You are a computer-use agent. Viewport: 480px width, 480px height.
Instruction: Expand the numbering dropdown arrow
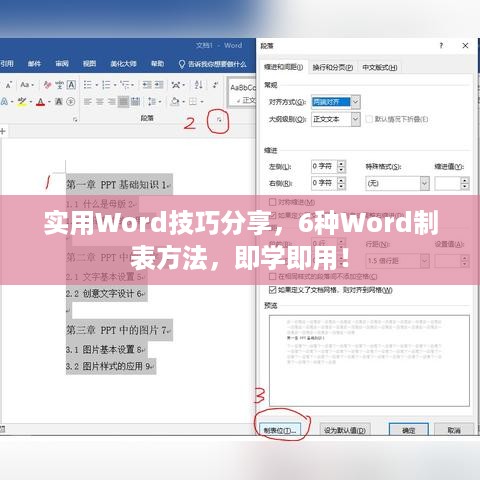[115, 85]
